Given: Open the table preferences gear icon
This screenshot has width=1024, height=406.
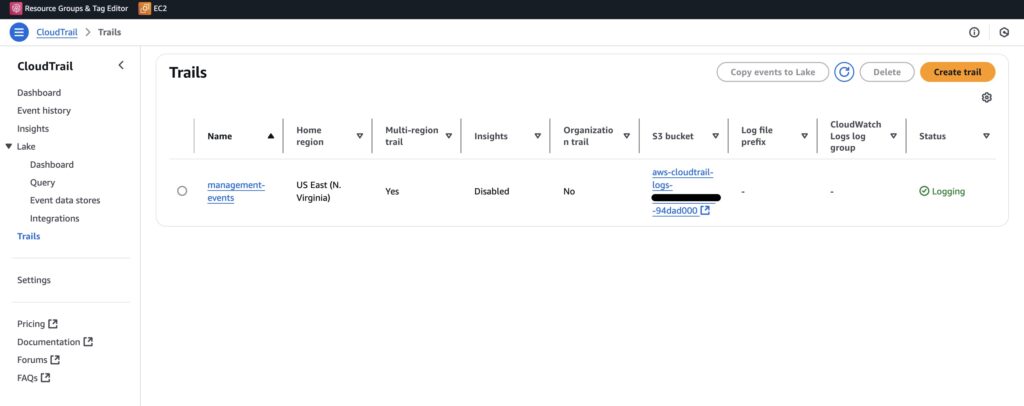Looking at the screenshot, I should pos(986,97).
